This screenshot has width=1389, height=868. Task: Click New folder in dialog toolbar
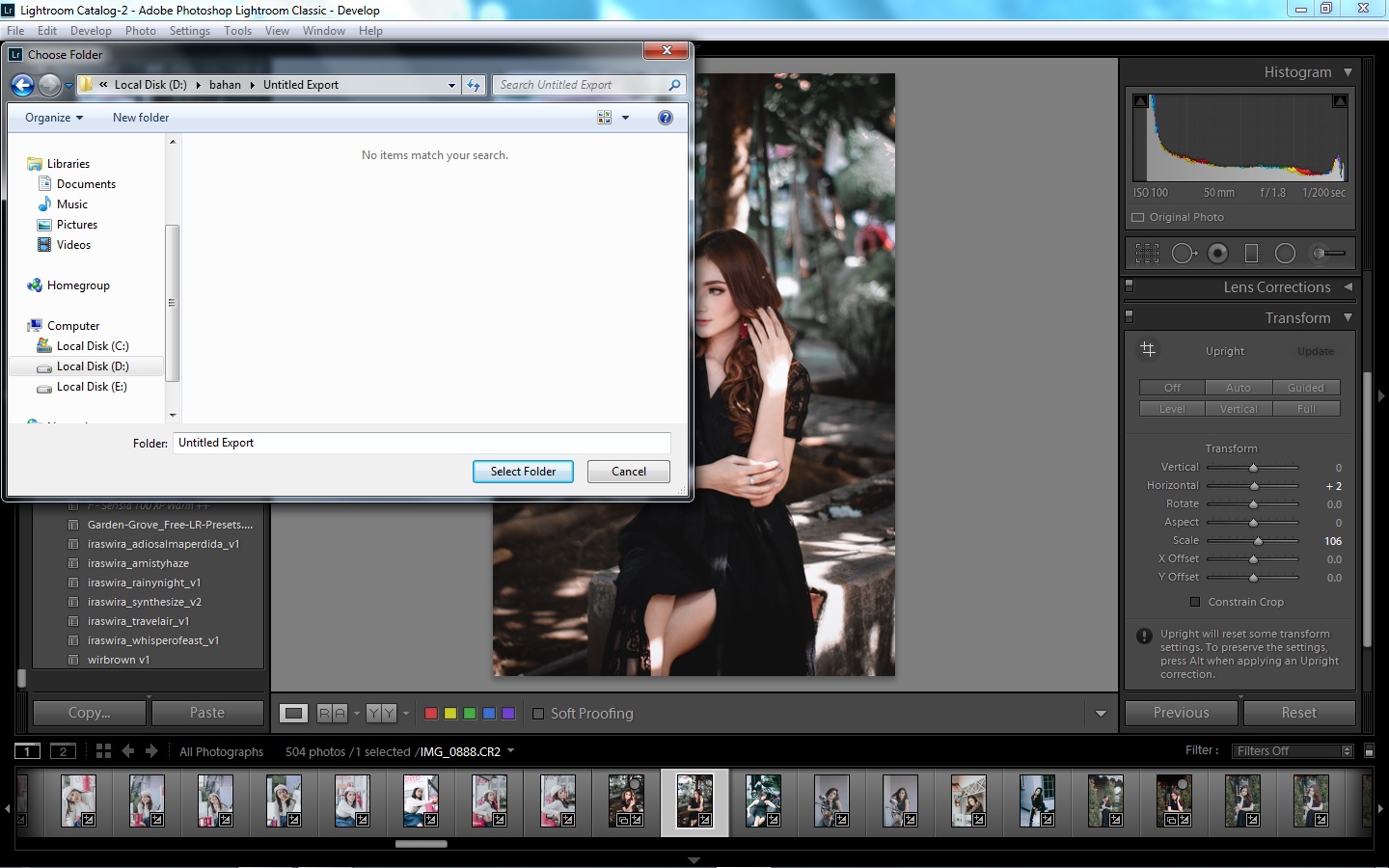[x=141, y=118]
